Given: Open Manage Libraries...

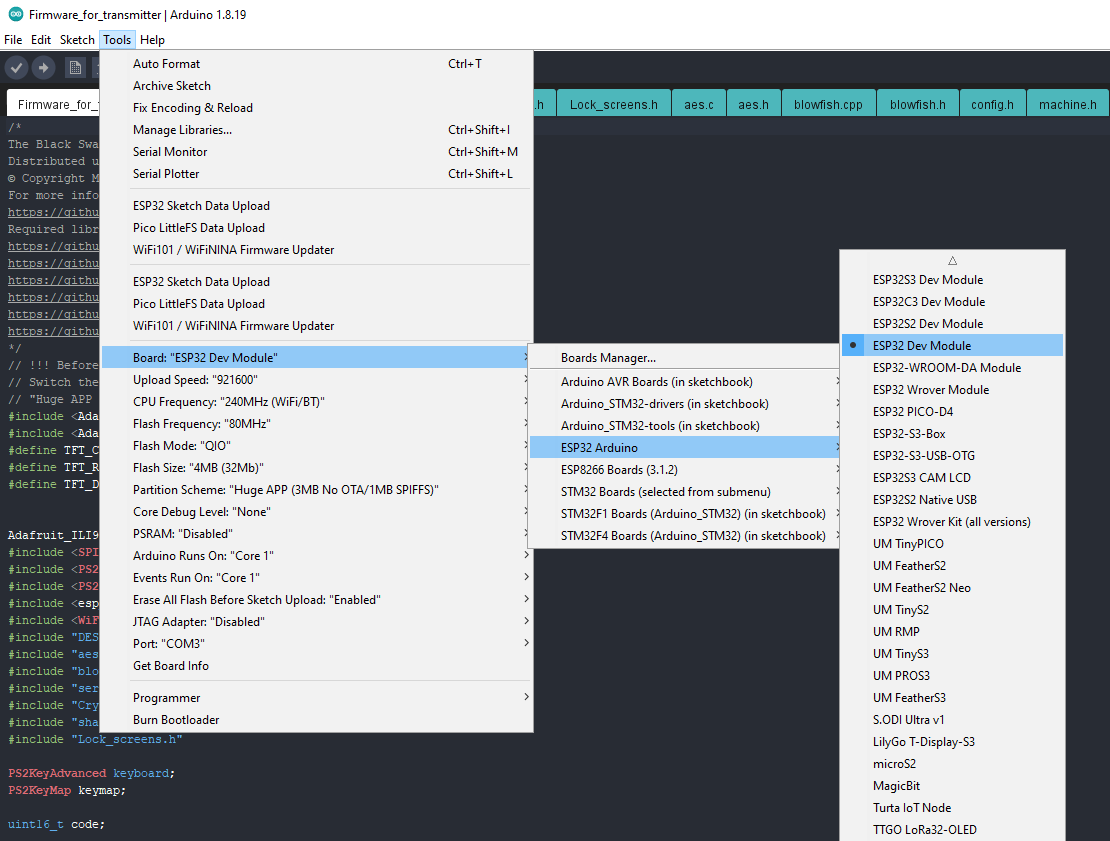Looking at the screenshot, I should (x=316, y=130).
